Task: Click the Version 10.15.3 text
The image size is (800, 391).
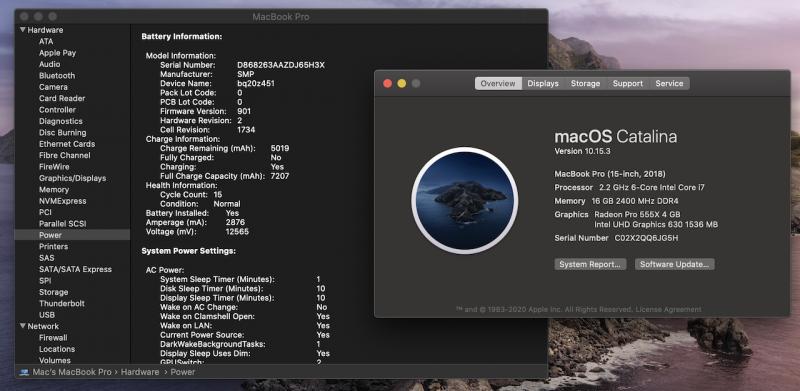Action: click(583, 151)
